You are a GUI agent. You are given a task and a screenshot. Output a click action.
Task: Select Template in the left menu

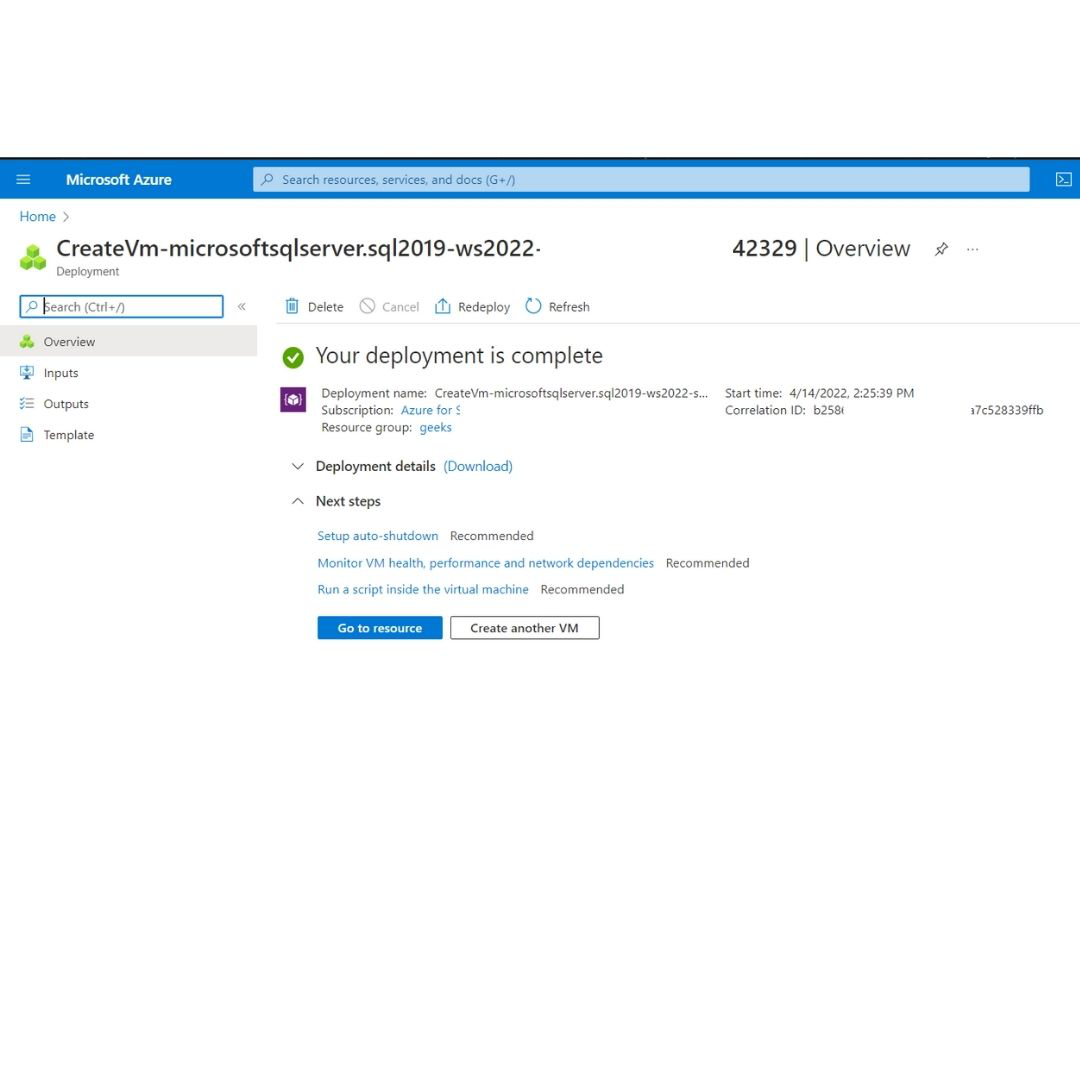[x=129, y=435]
